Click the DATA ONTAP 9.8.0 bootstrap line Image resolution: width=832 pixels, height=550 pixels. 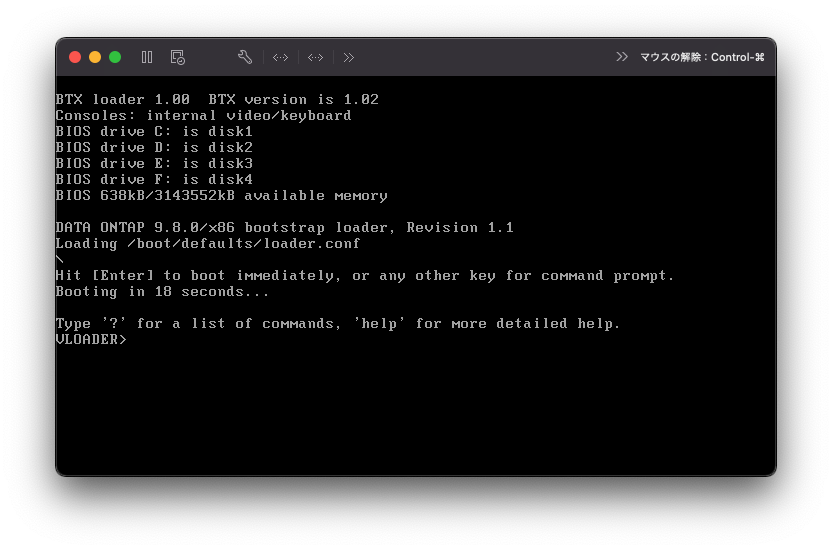tap(284, 227)
